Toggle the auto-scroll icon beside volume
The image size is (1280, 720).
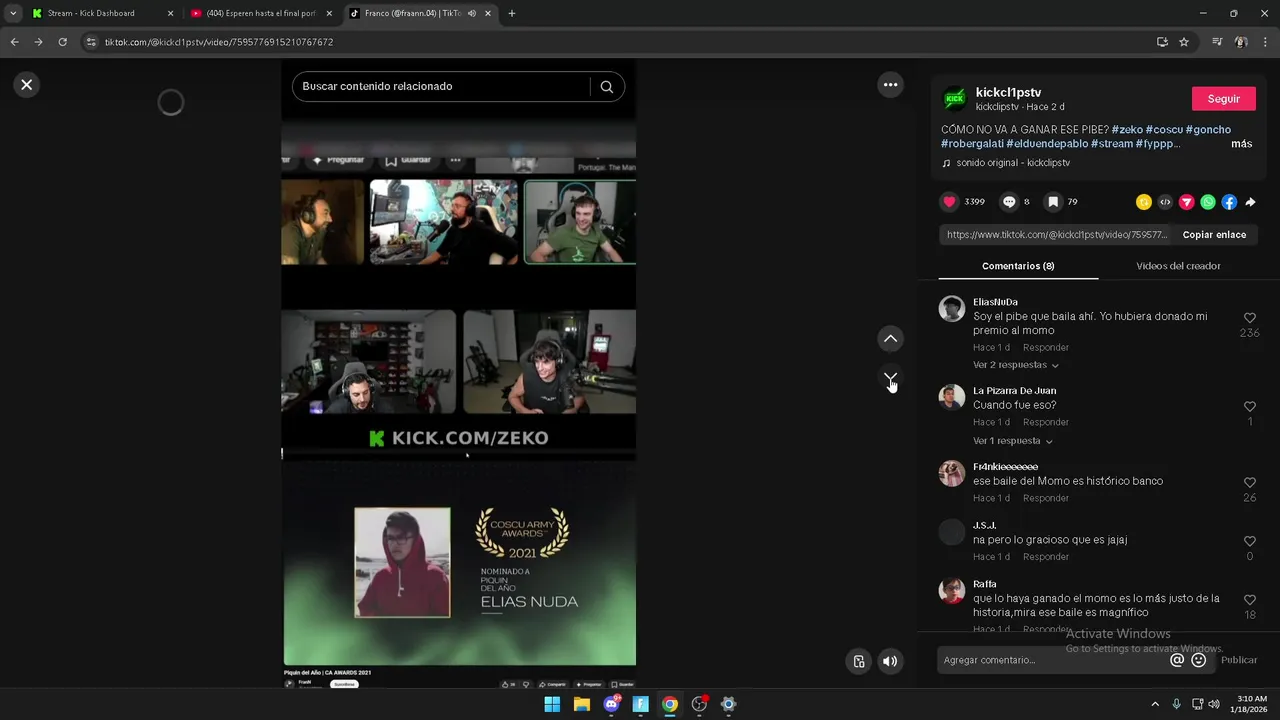coord(858,661)
